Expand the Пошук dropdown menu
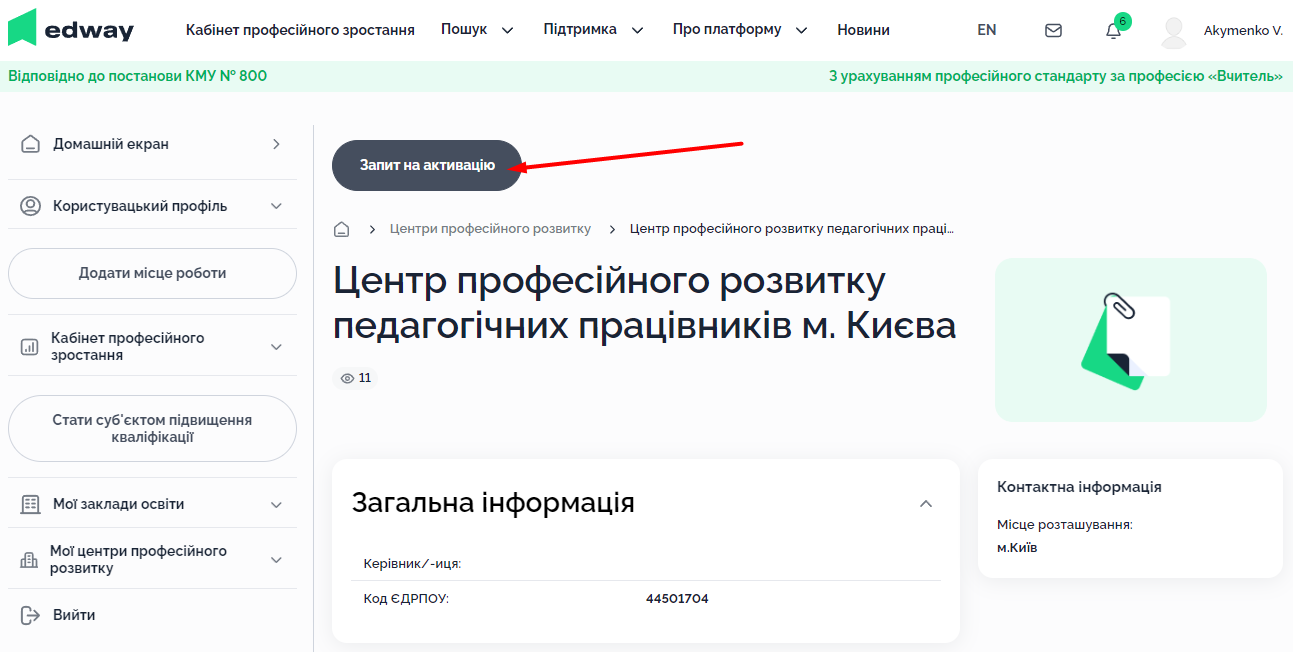1293x652 pixels. click(477, 30)
